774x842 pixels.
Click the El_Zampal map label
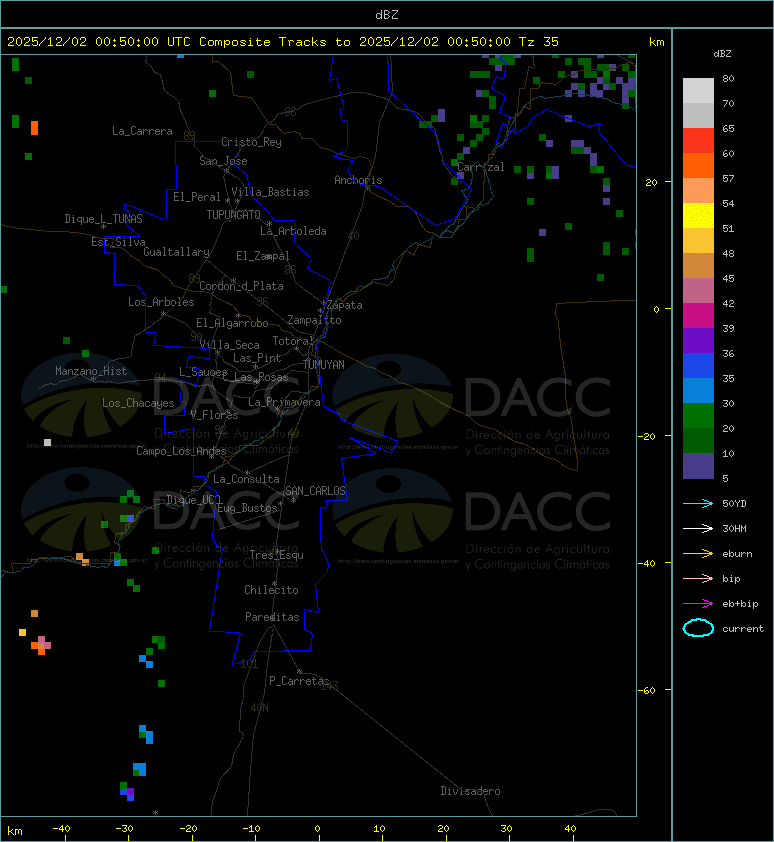[263, 256]
